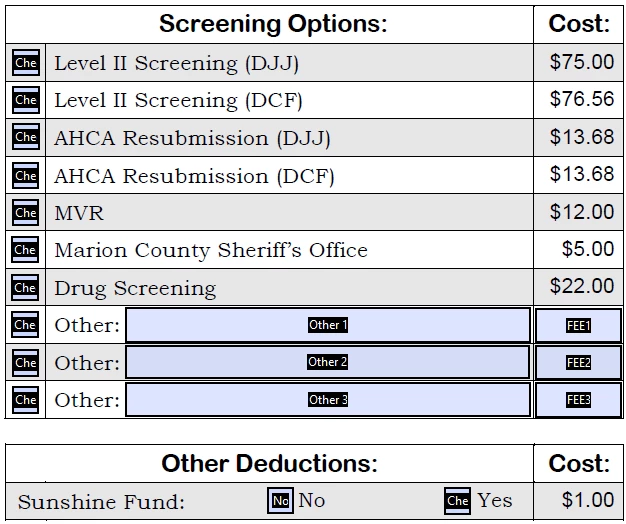This screenshot has width=626, height=524.
Task: Tick the MVR screening checkbox
Action: click(x=25, y=213)
